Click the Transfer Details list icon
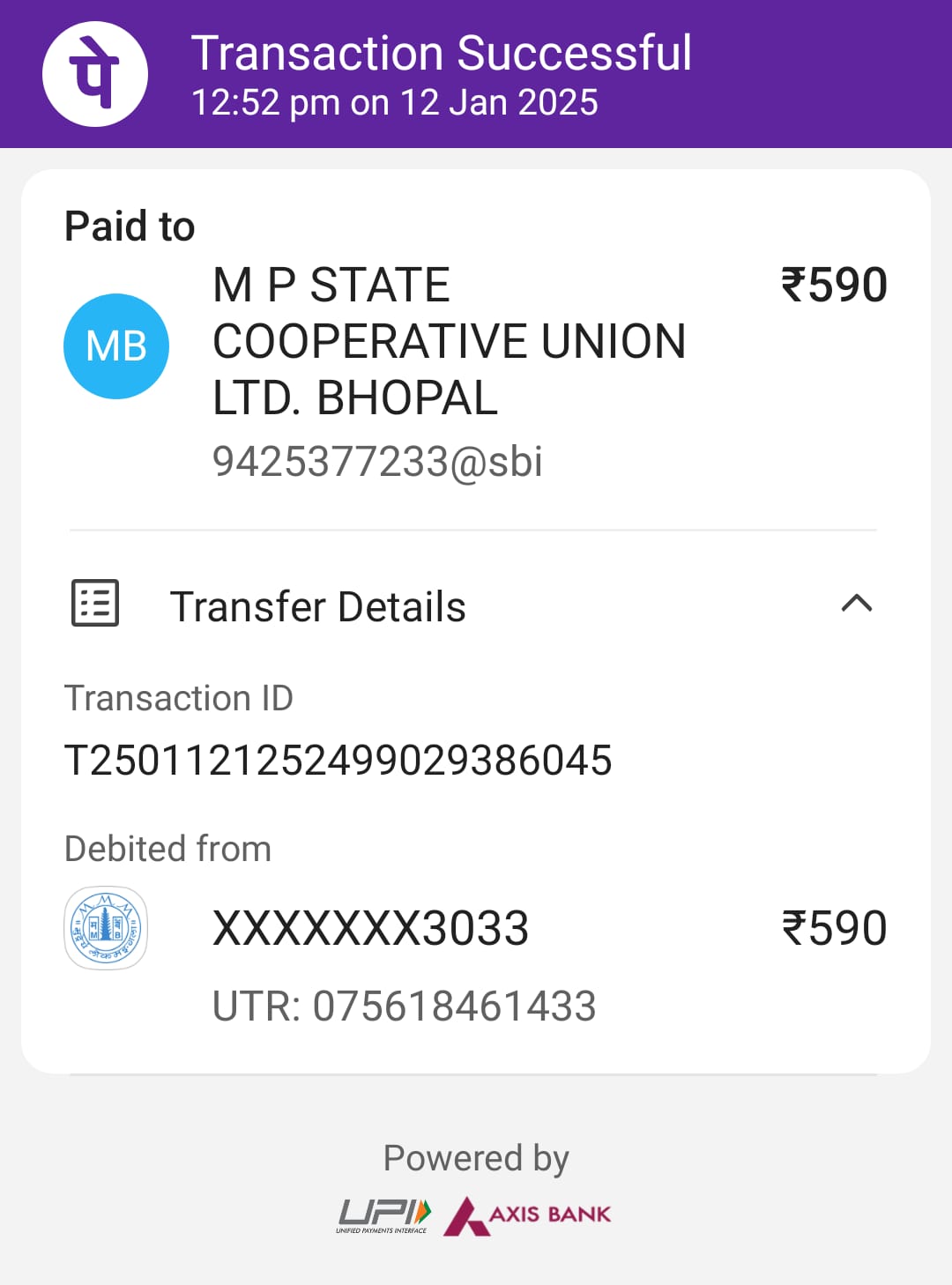Image resolution: width=952 pixels, height=1285 pixels. tap(95, 604)
